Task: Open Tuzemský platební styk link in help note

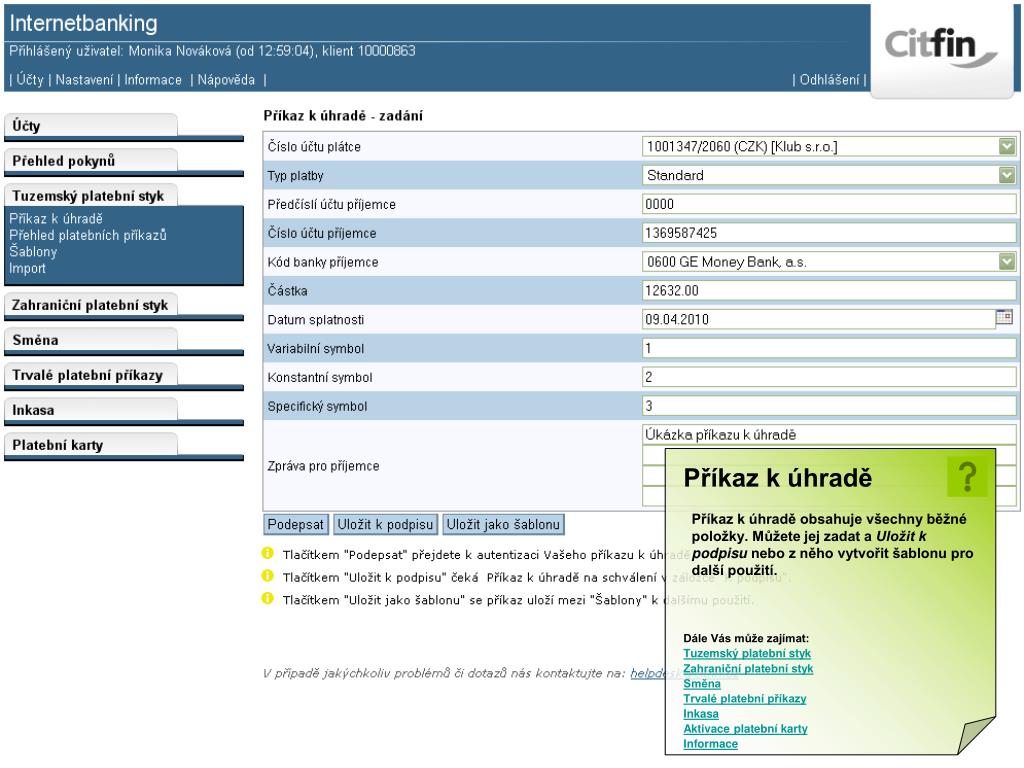Action: [x=747, y=653]
